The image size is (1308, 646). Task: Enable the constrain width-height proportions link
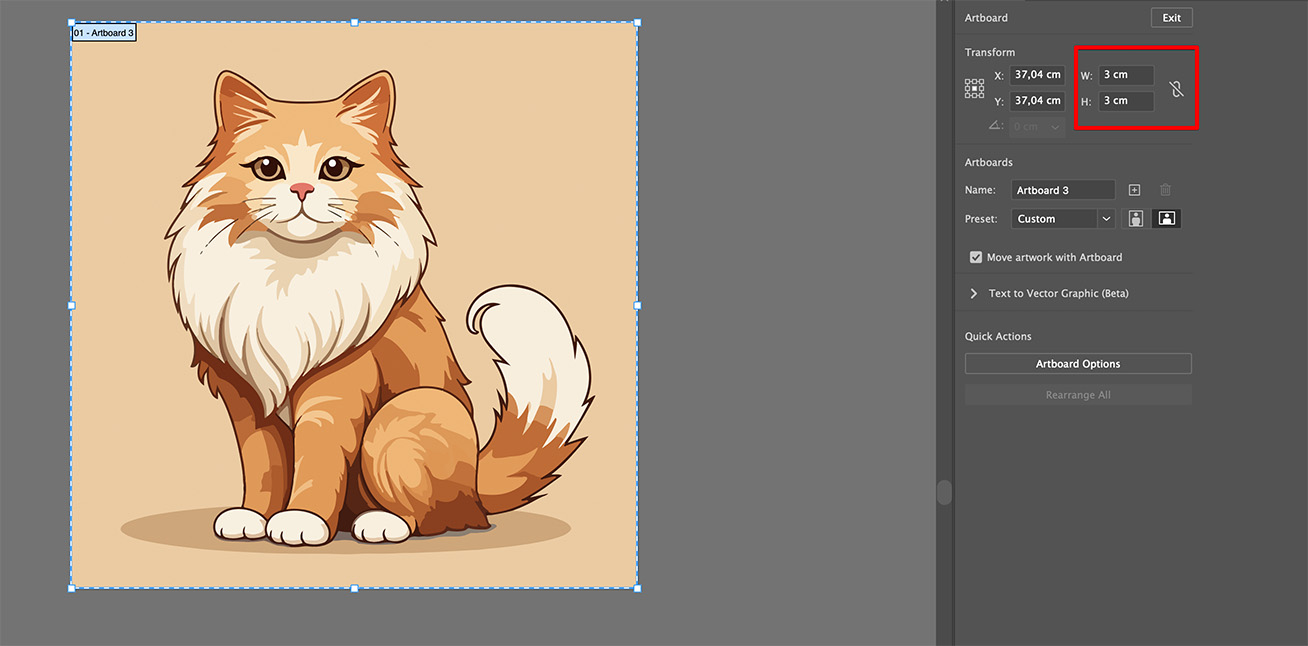[x=1178, y=87]
